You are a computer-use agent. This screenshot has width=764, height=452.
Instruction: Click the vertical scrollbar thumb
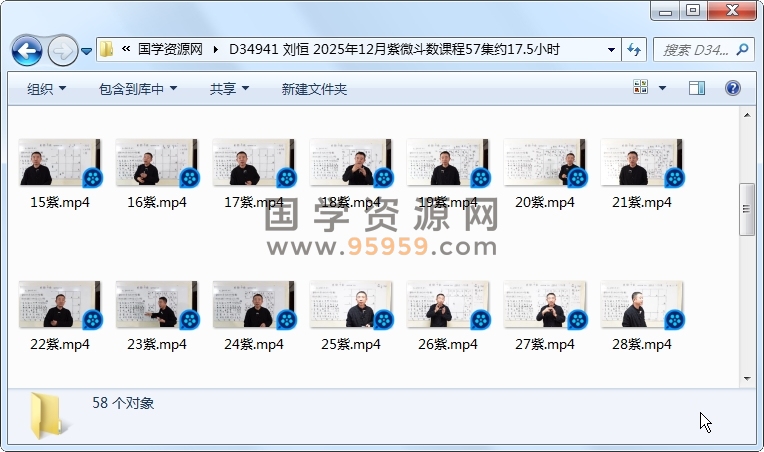(746, 209)
